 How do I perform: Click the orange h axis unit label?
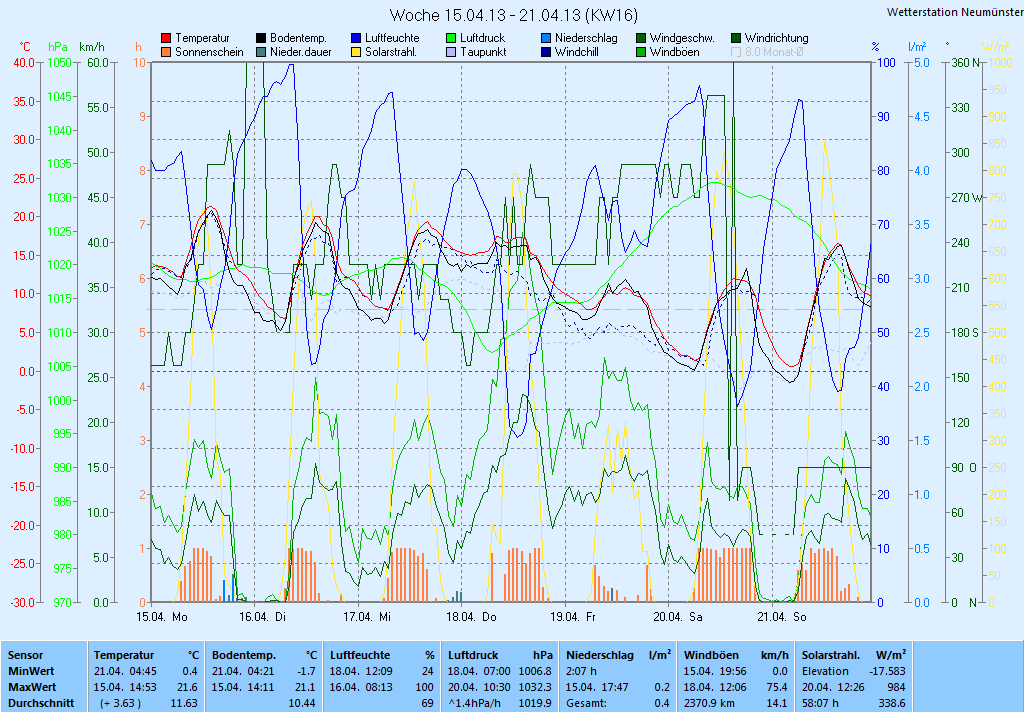138,47
